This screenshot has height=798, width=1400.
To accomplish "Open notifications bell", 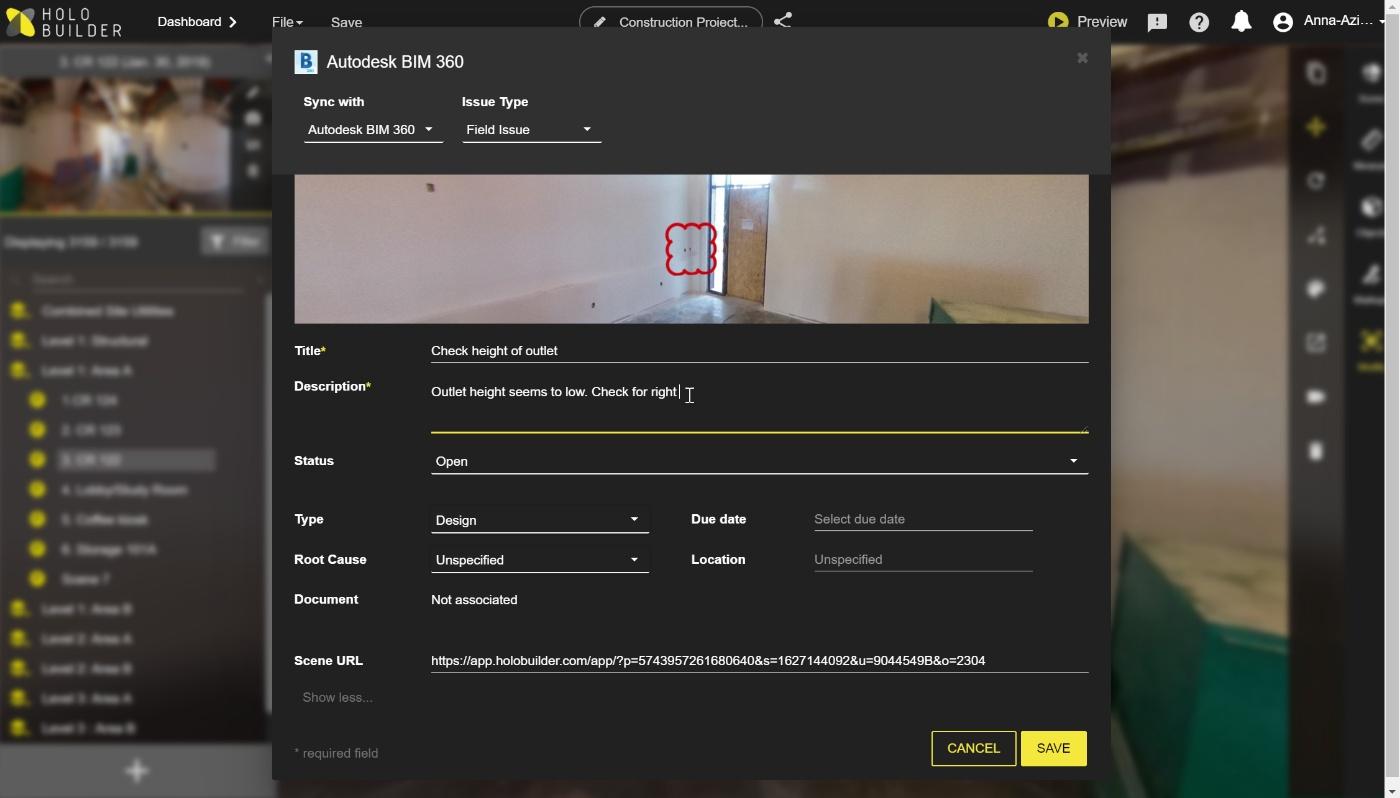I will point(1241,22).
